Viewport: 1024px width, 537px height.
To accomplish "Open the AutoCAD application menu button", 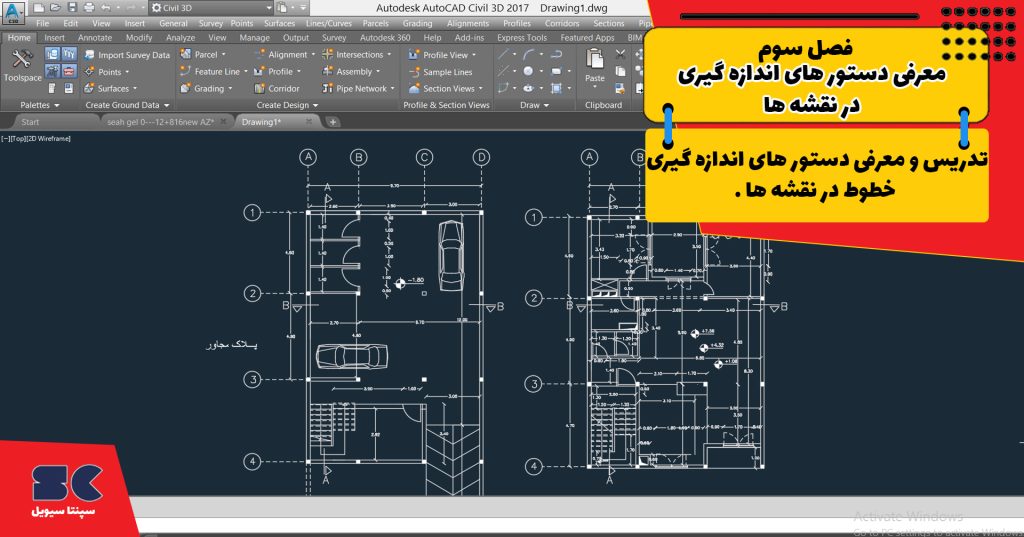I will coord(13,12).
